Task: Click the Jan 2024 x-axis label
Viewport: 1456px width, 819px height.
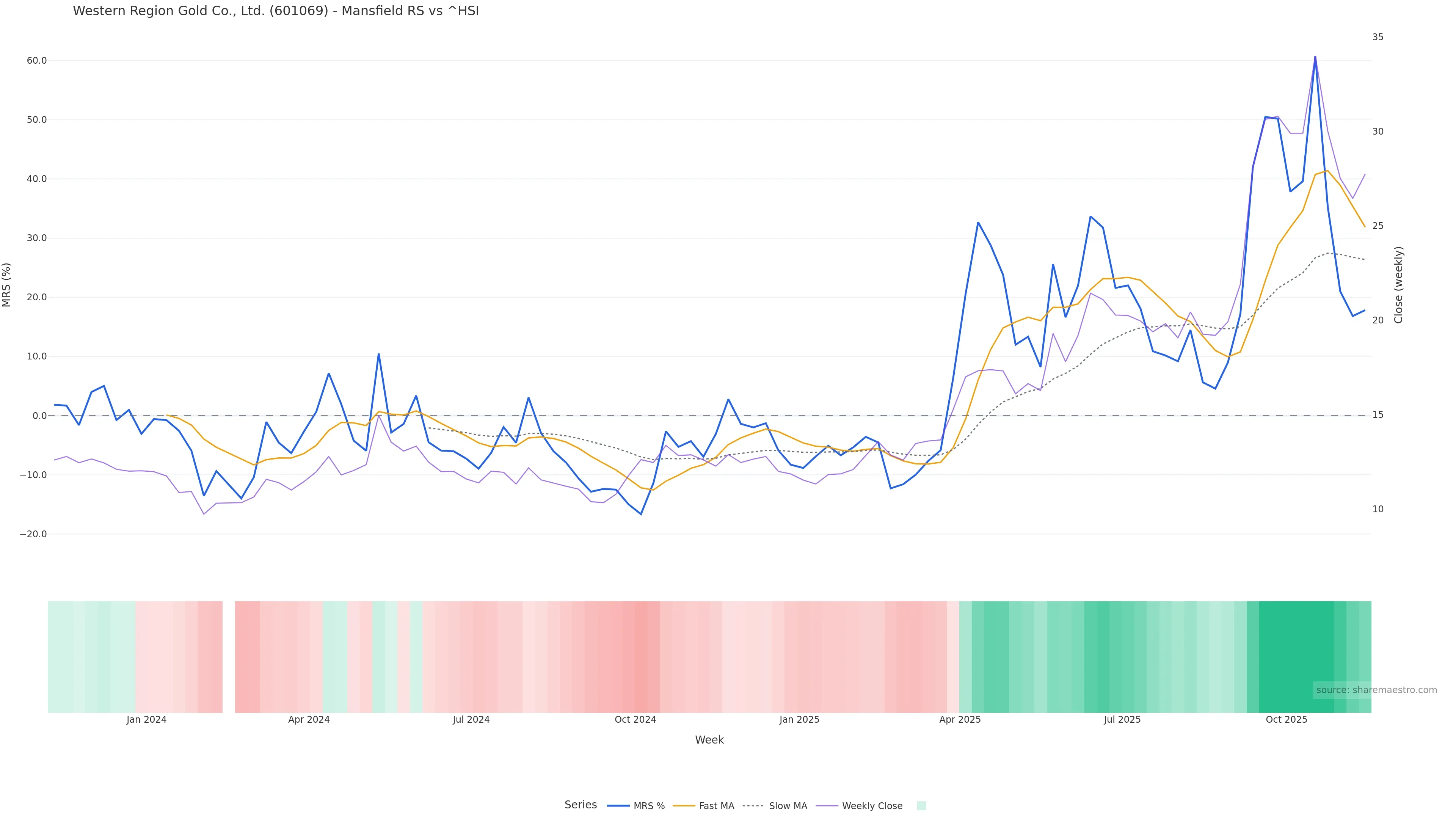Action: tap(146, 720)
